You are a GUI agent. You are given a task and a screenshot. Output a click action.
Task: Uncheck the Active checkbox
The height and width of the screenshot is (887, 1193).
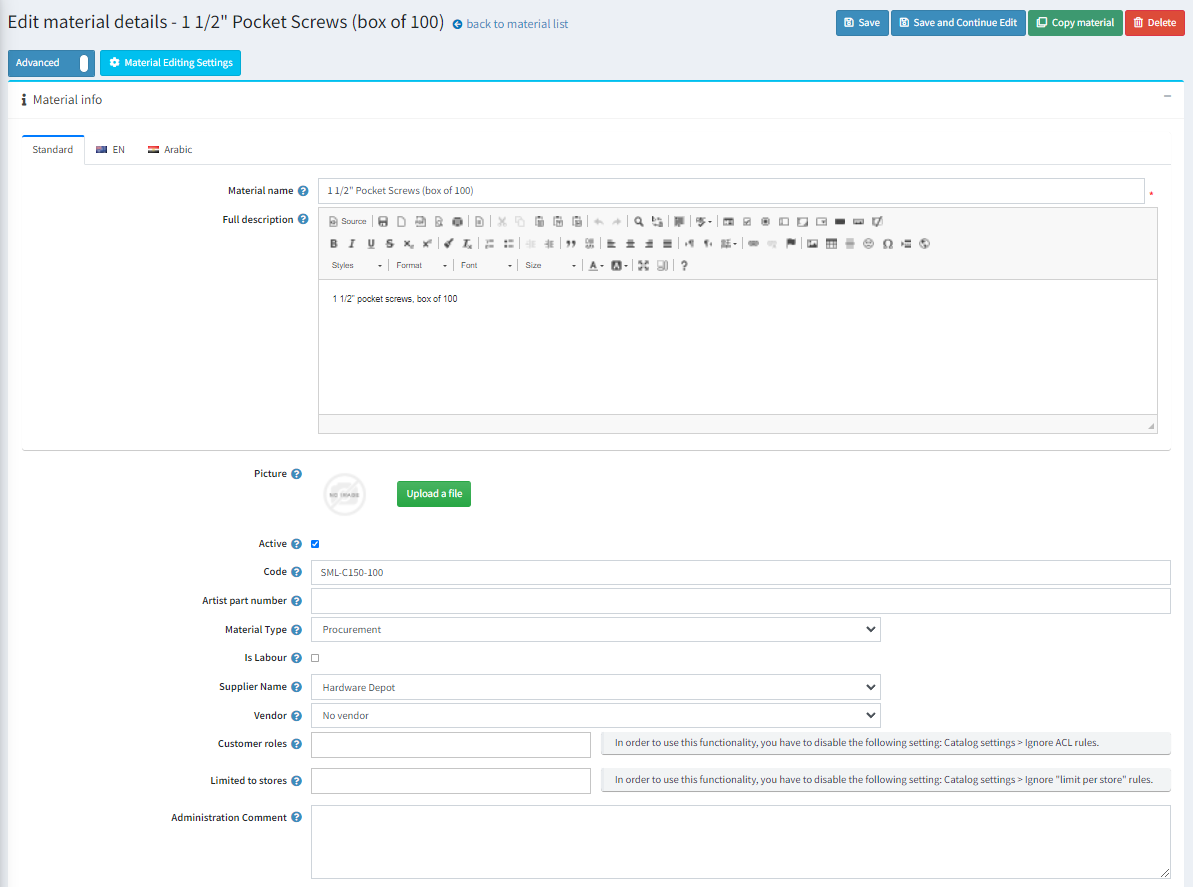tap(315, 544)
